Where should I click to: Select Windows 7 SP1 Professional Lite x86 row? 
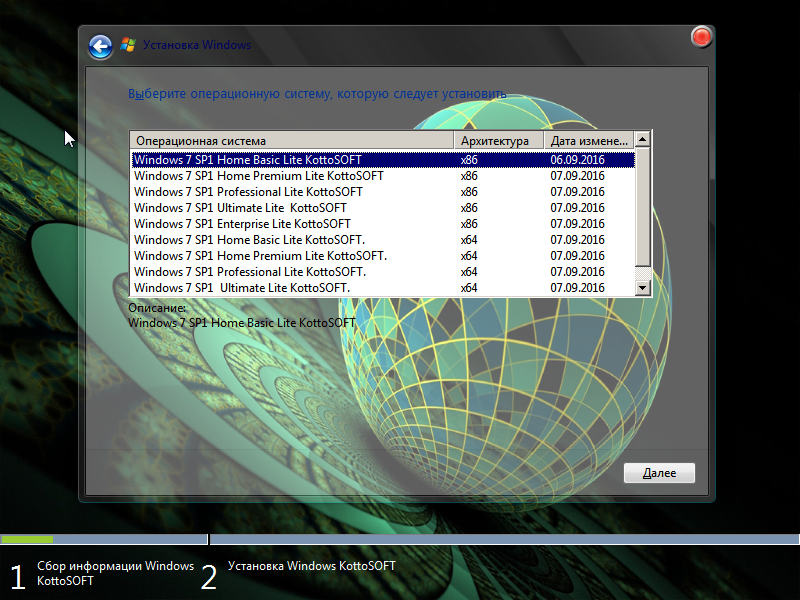(x=383, y=192)
